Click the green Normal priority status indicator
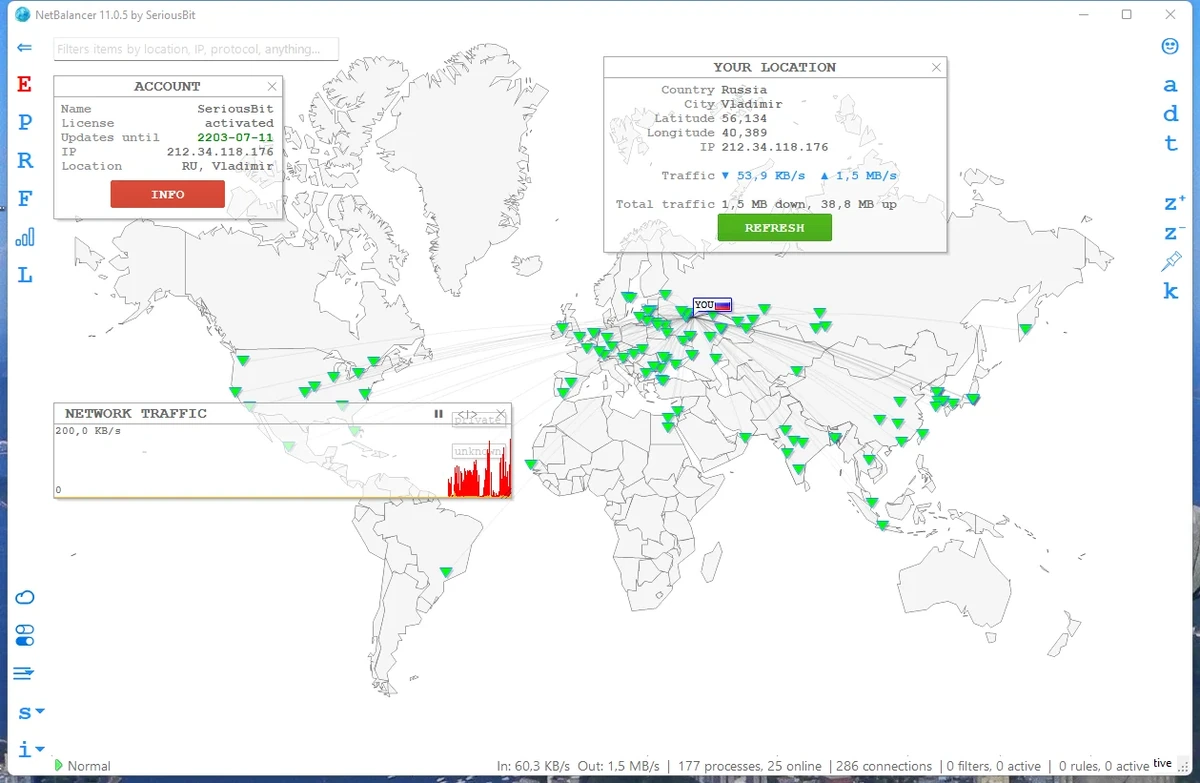 pyautogui.click(x=83, y=766)
